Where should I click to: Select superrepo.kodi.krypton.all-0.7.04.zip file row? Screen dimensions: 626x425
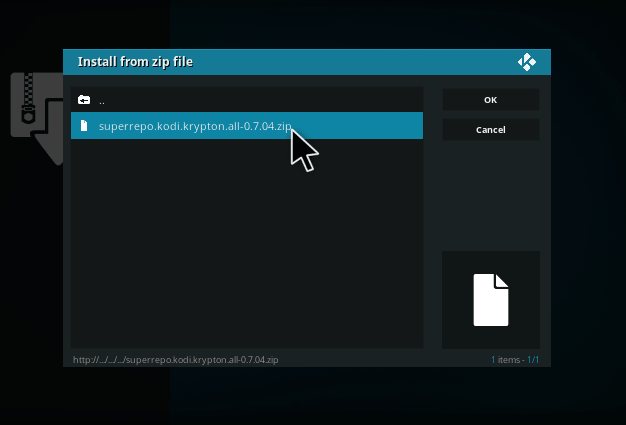pos(247,126)
